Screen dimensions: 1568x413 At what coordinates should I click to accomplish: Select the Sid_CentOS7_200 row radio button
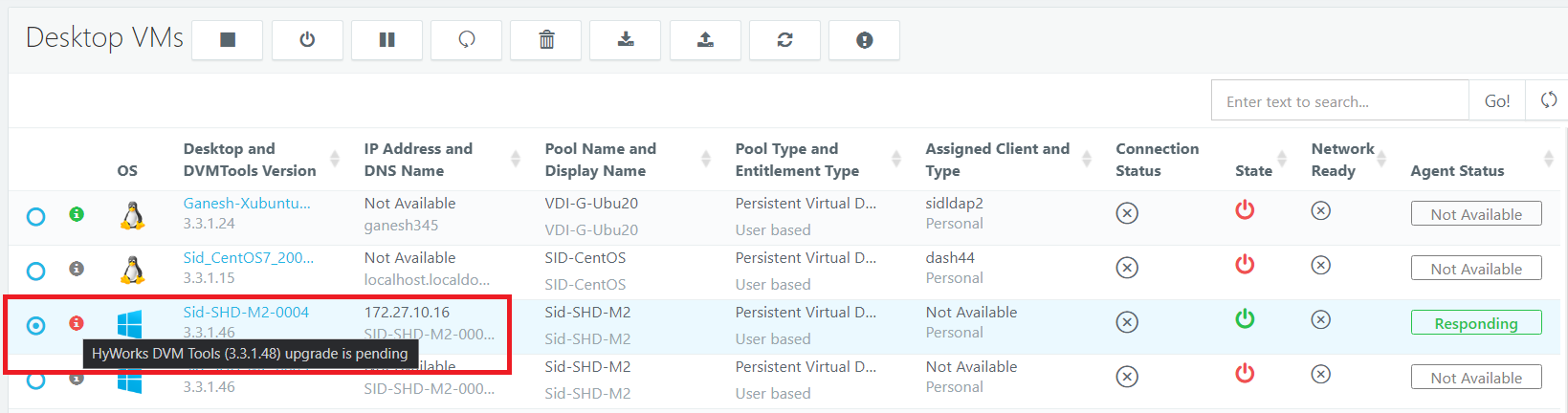(35, 271)
